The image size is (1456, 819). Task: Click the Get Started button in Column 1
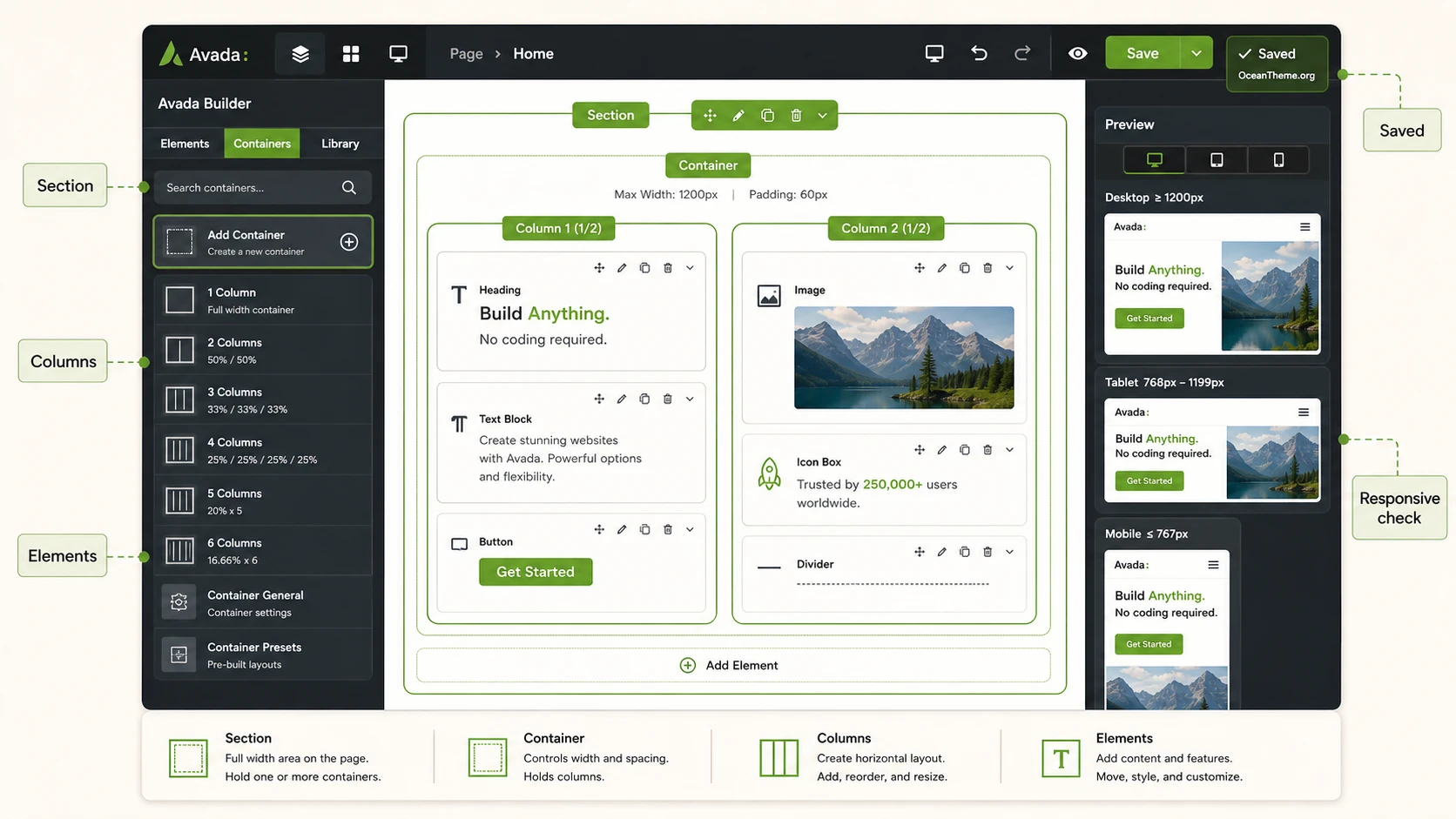click(x=536, y=572)
